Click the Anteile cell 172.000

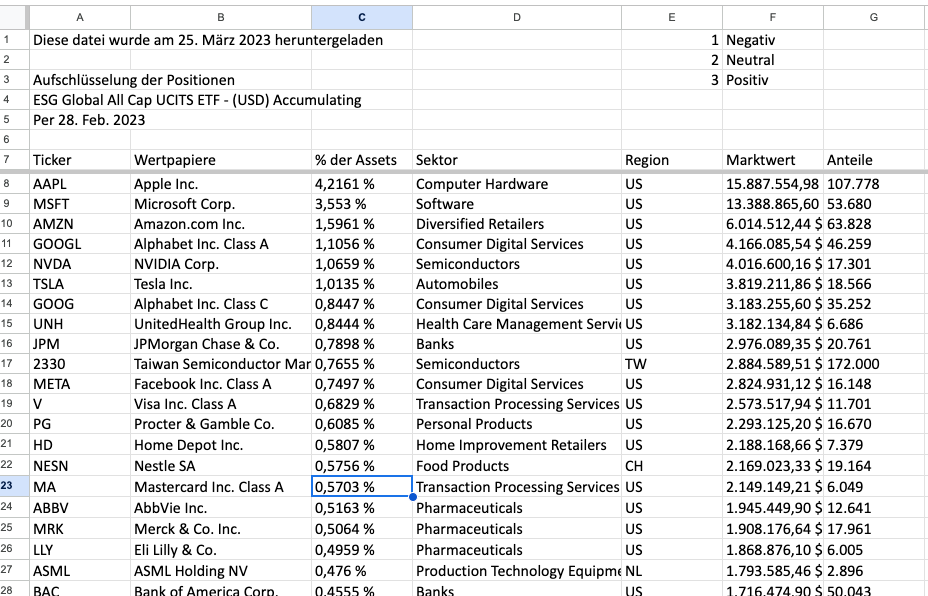pos(874,364)
